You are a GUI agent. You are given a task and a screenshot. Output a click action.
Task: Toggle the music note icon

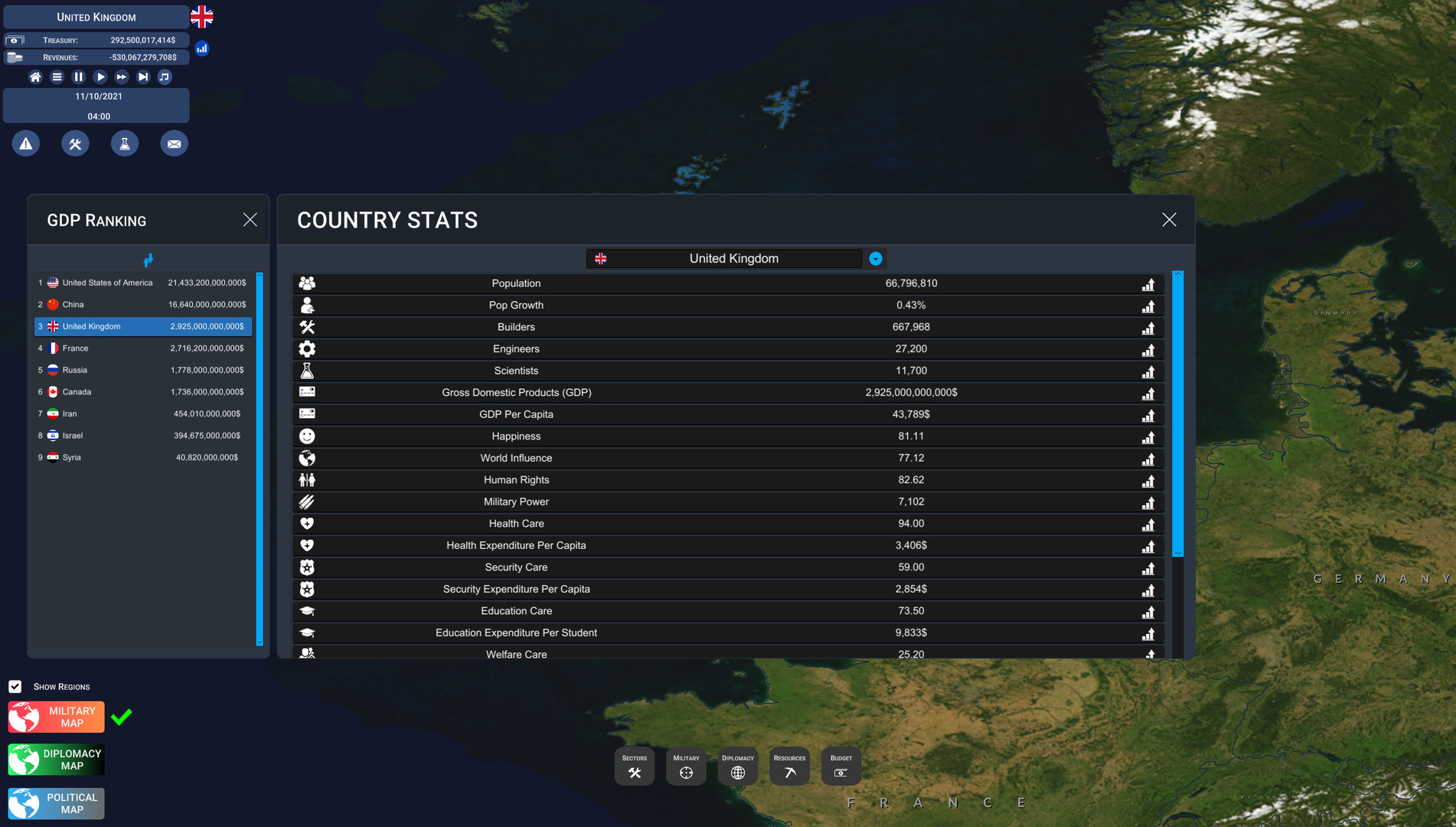(x=165, y=77)
